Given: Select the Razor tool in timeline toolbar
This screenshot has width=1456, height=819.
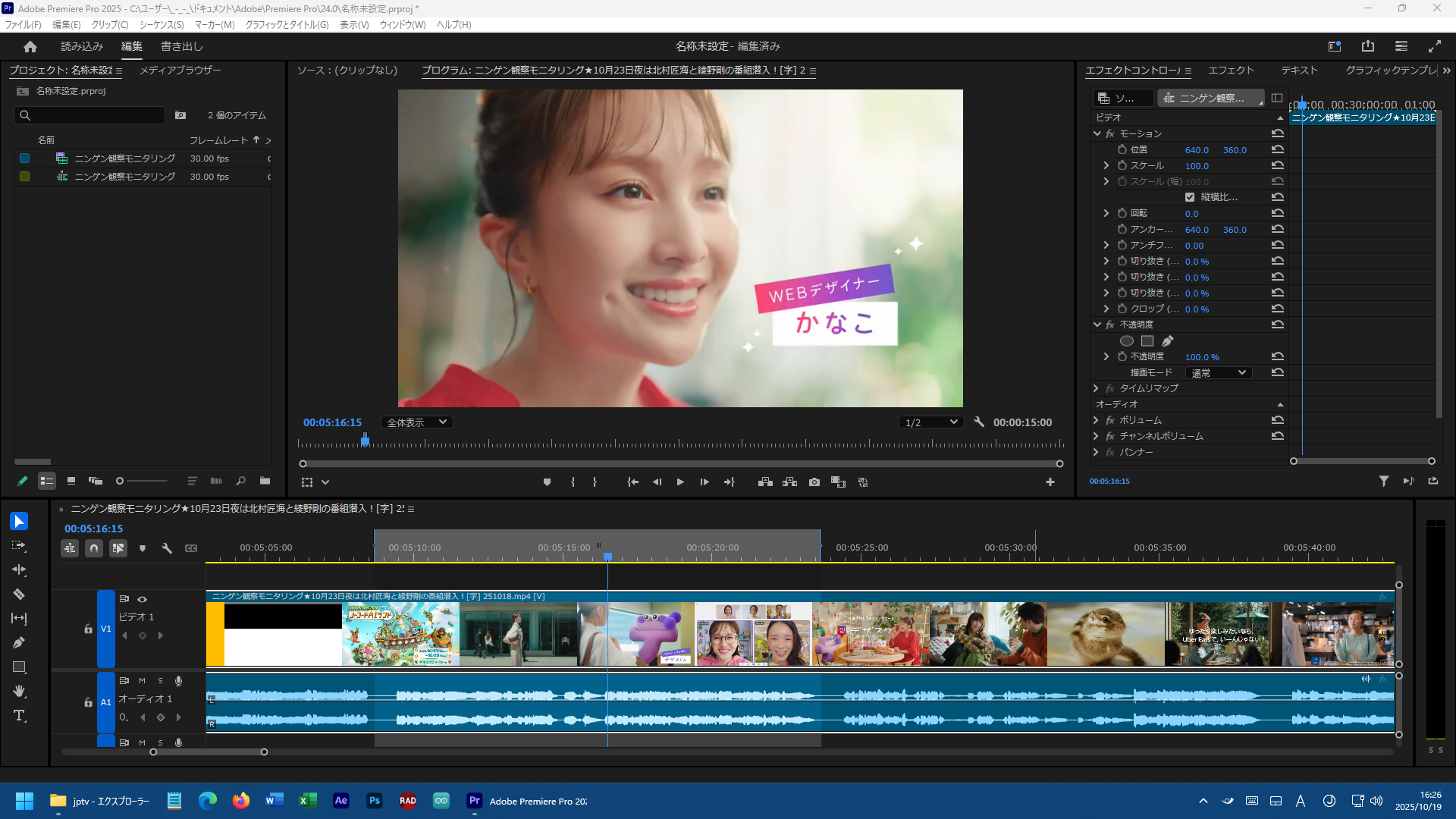Looking at the screenshot, I should tap(19, 595).
